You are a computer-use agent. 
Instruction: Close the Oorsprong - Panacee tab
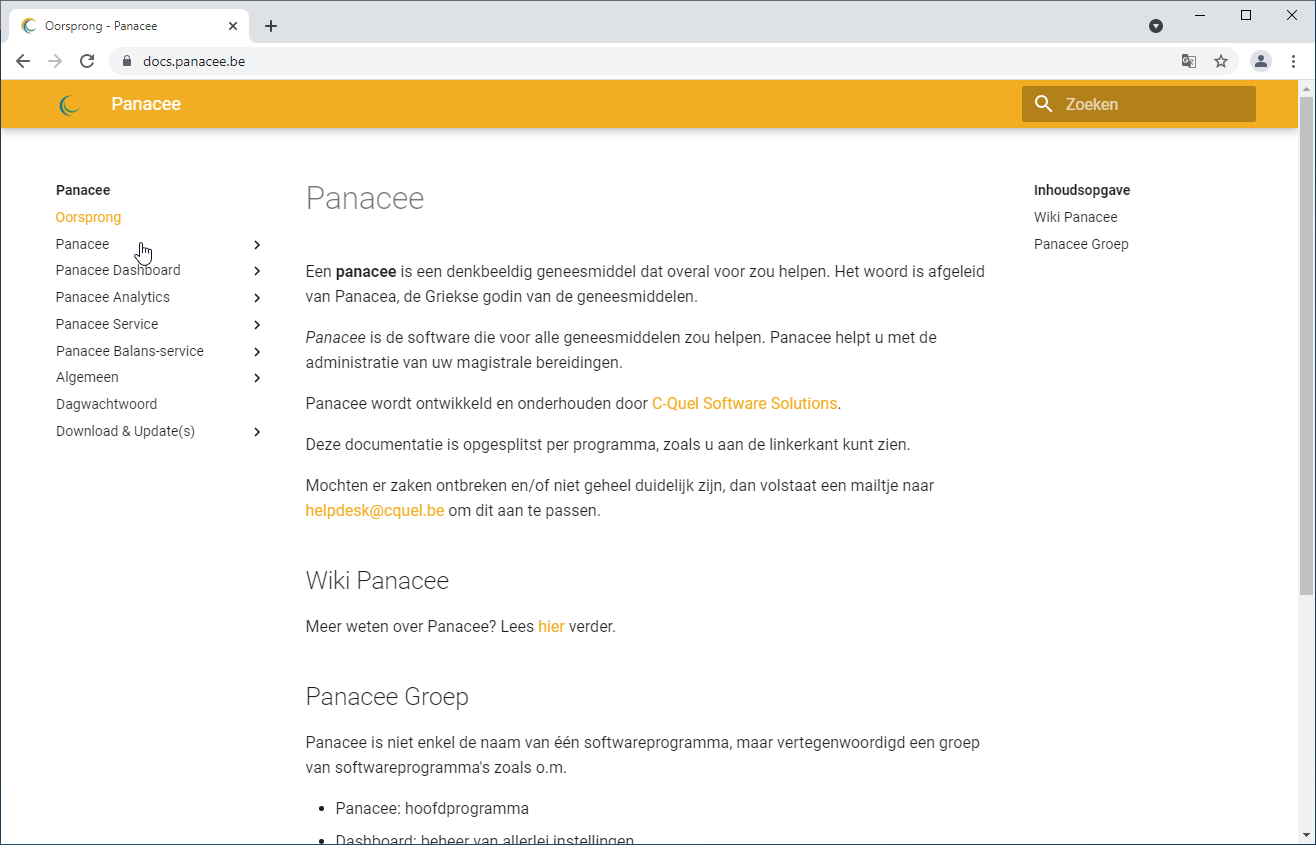233,26
